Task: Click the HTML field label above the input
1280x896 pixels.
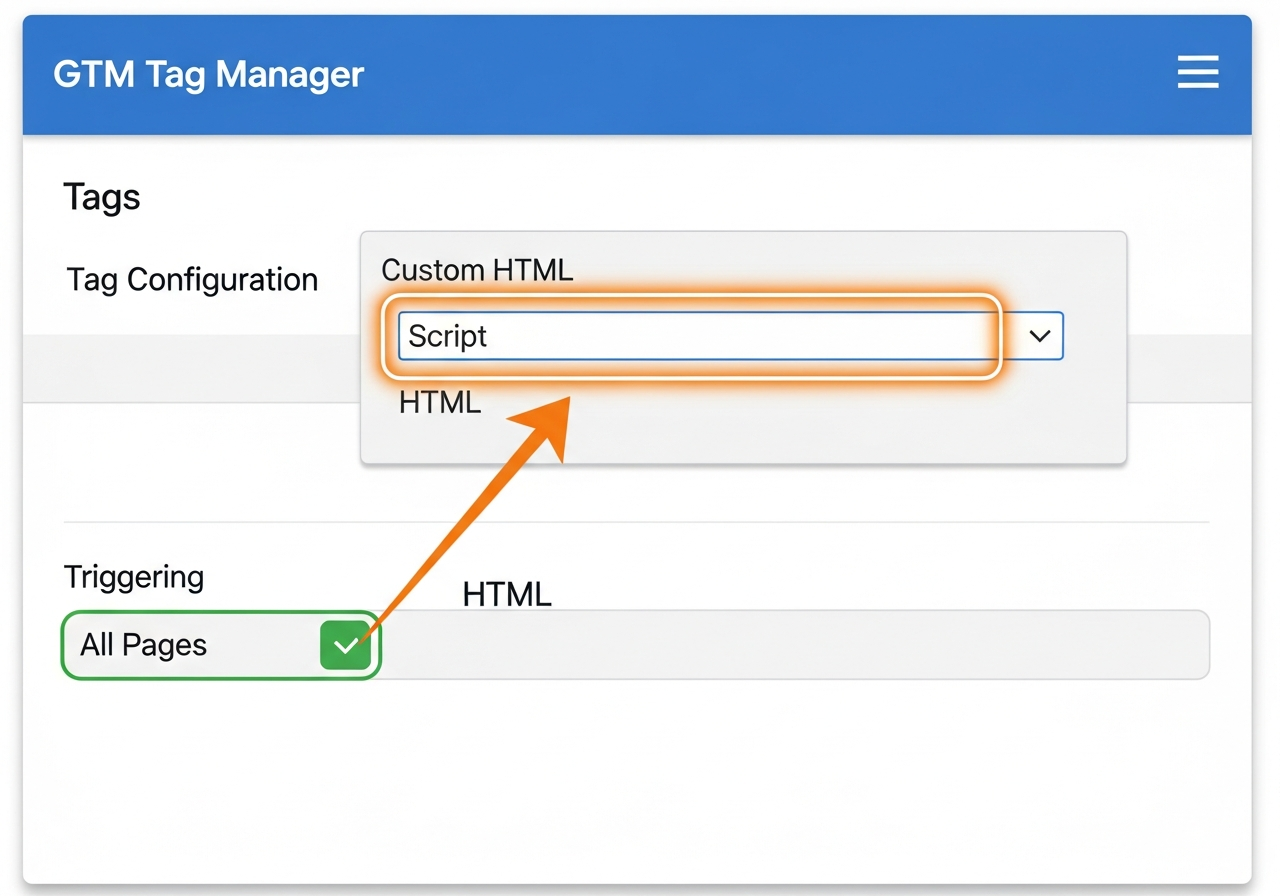Action: pos(507,594)
